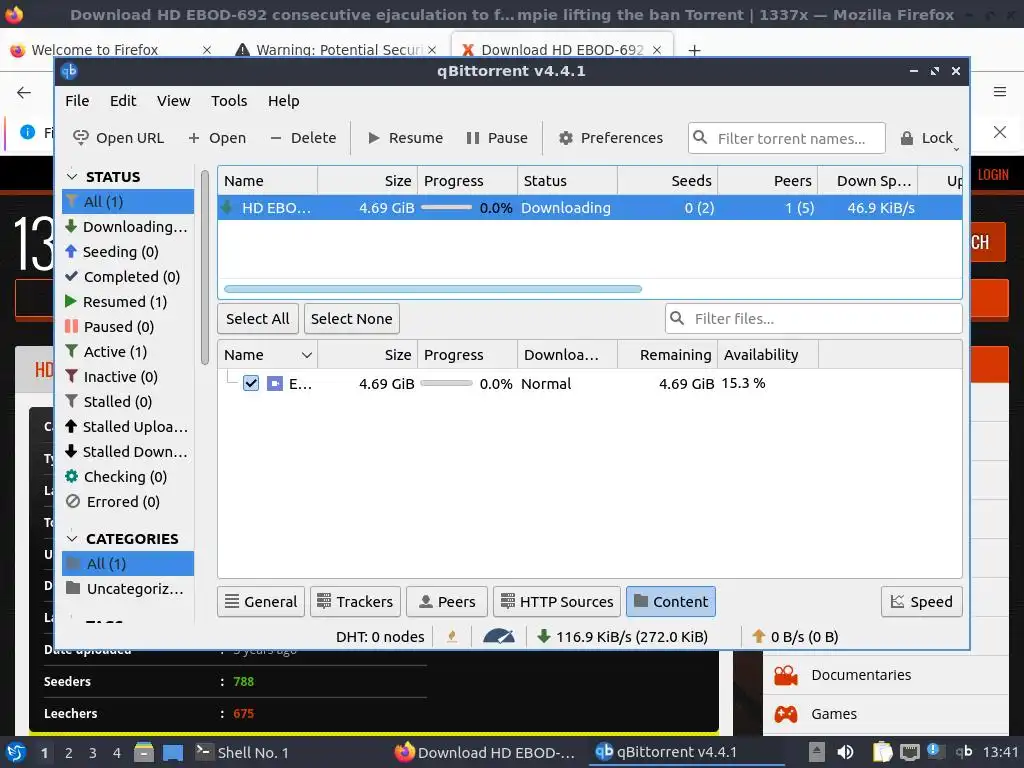
Task: Click the Stalled filter funnel icon
Action: 71,401
